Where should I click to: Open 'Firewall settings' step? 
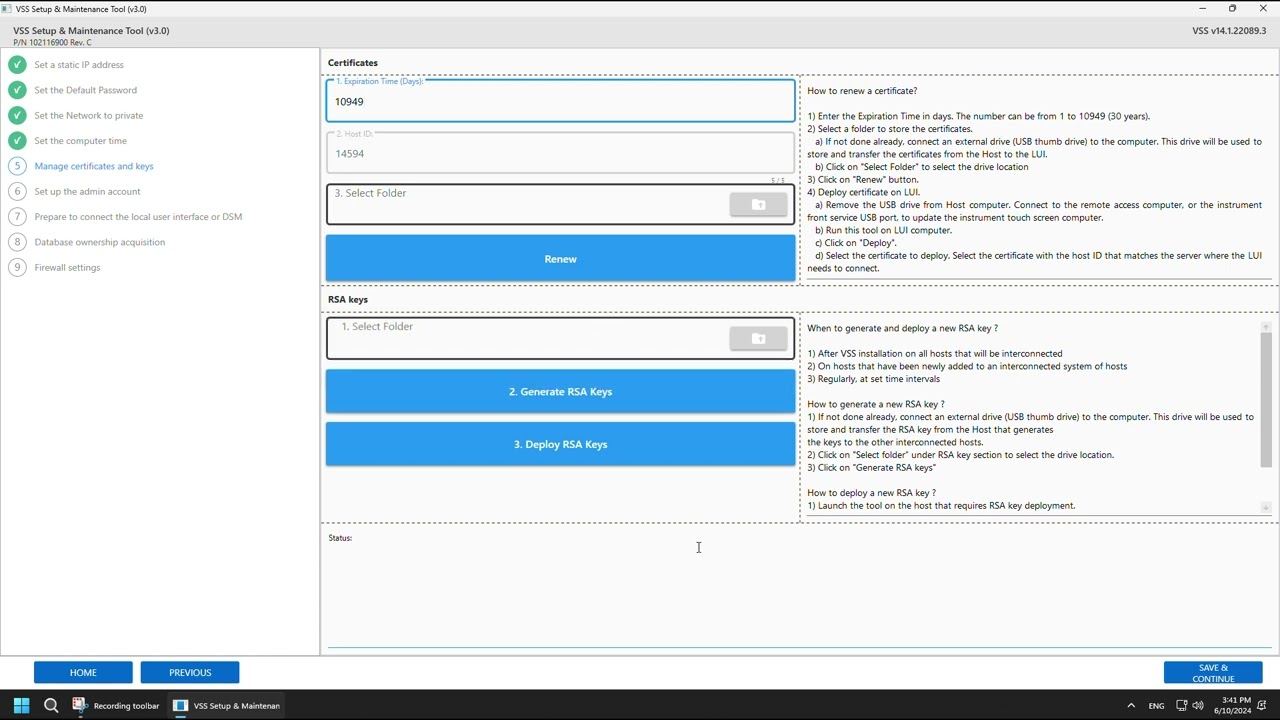tap(67, 267)
